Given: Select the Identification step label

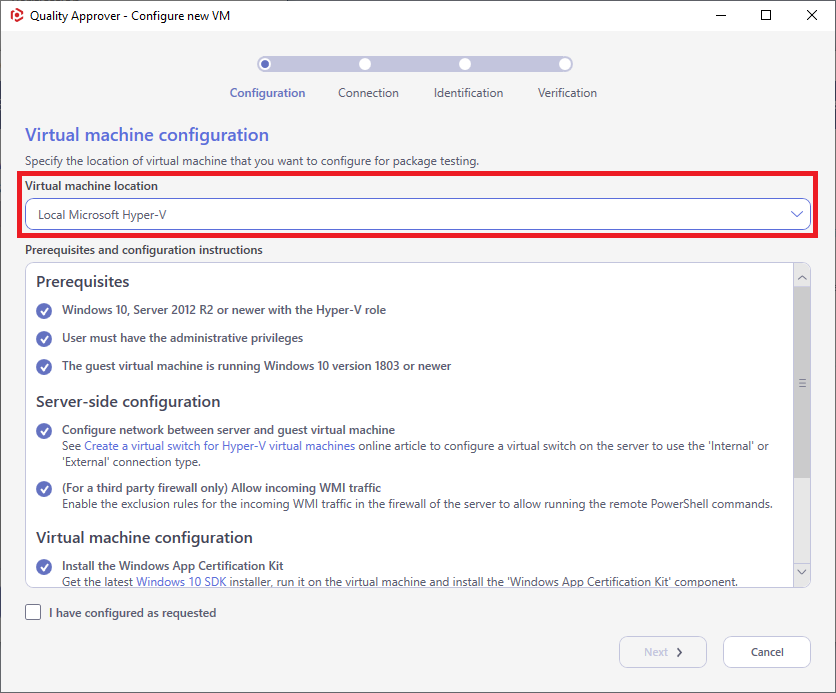Looking at the screenshot, I should coord(468,93).
